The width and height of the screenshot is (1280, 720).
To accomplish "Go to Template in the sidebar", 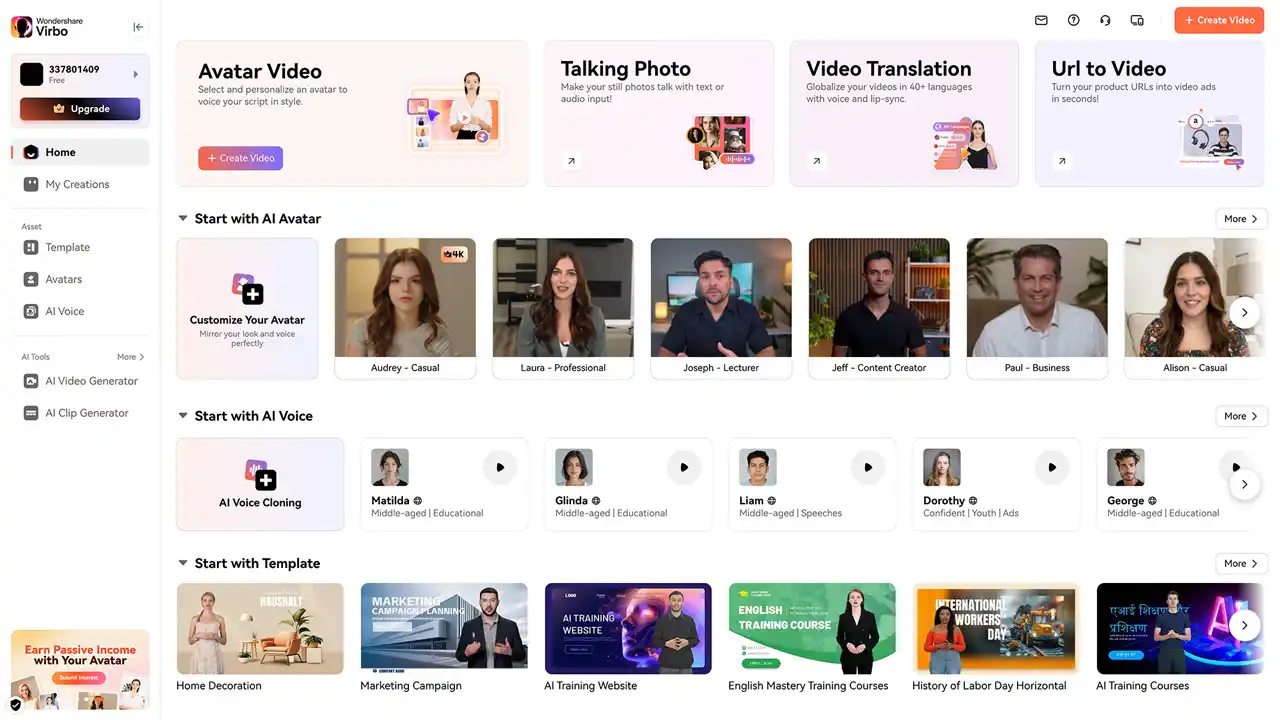I will point(67,247).
